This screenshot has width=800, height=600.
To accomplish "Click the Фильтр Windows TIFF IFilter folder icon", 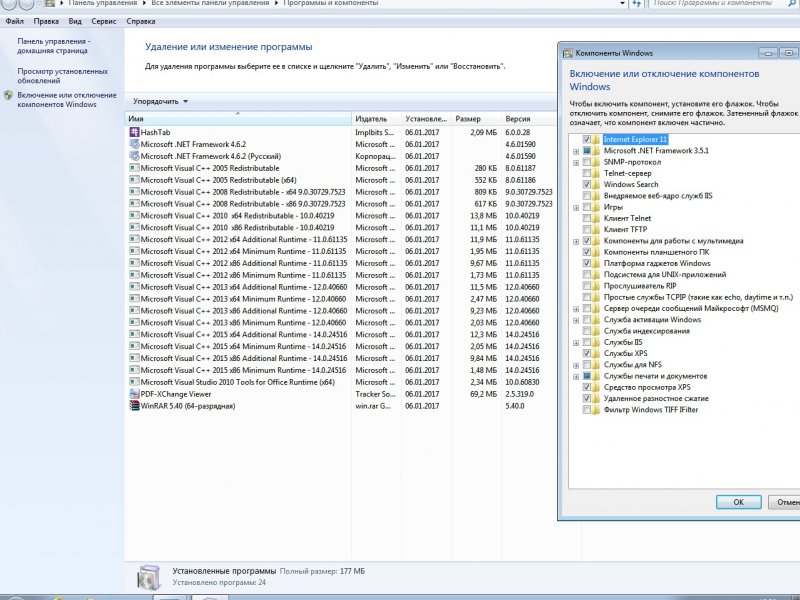I will [596, 410].
